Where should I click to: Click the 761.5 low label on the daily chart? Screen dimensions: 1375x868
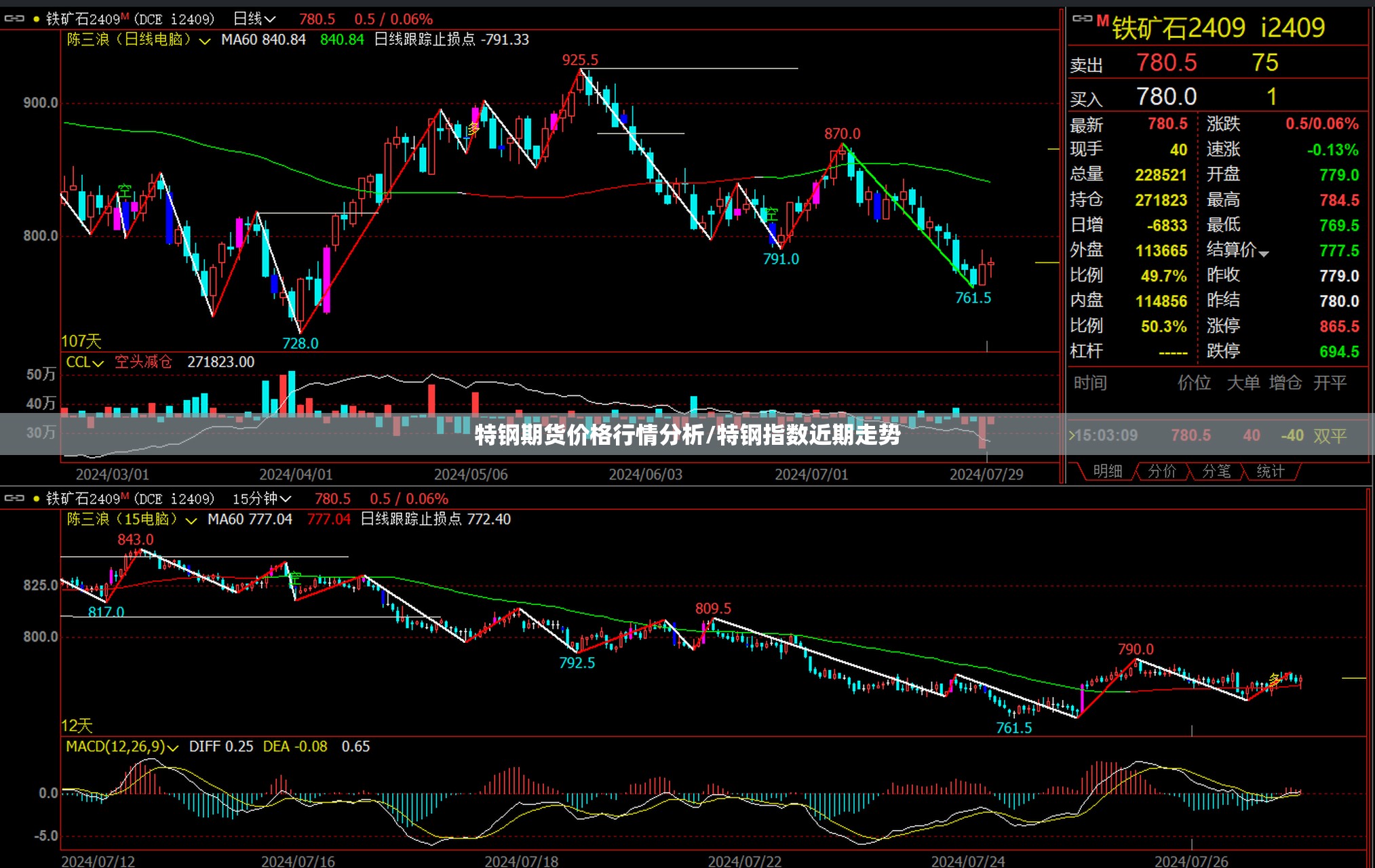tap(973, 298)
